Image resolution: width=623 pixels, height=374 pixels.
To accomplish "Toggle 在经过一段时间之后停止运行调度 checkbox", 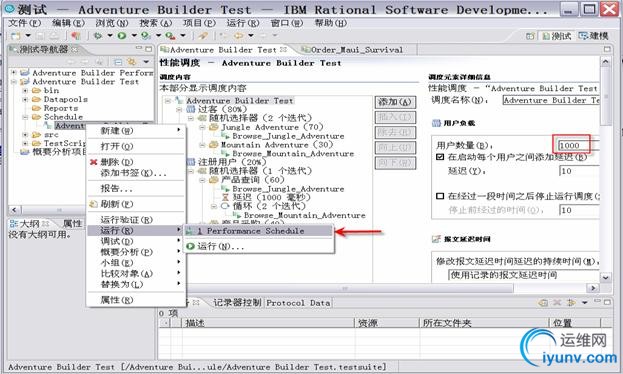I will point(440,196).
